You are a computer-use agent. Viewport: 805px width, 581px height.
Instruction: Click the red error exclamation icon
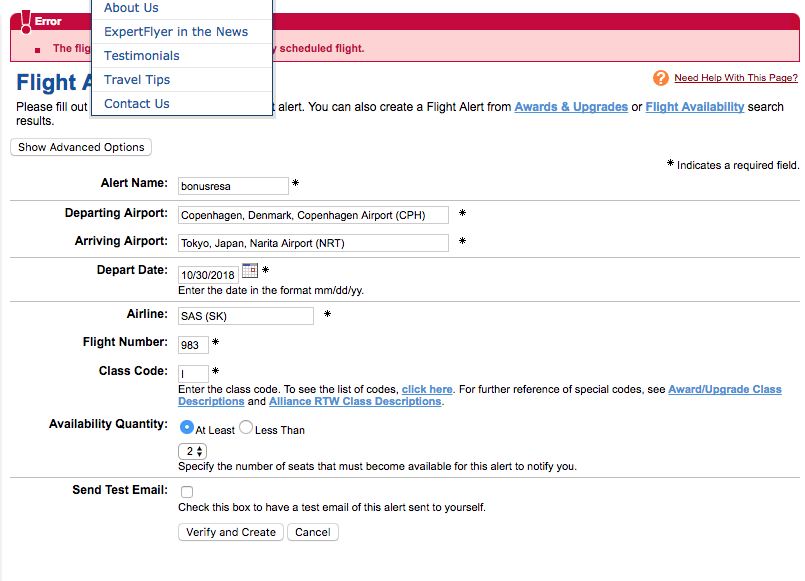pos(26,20)
